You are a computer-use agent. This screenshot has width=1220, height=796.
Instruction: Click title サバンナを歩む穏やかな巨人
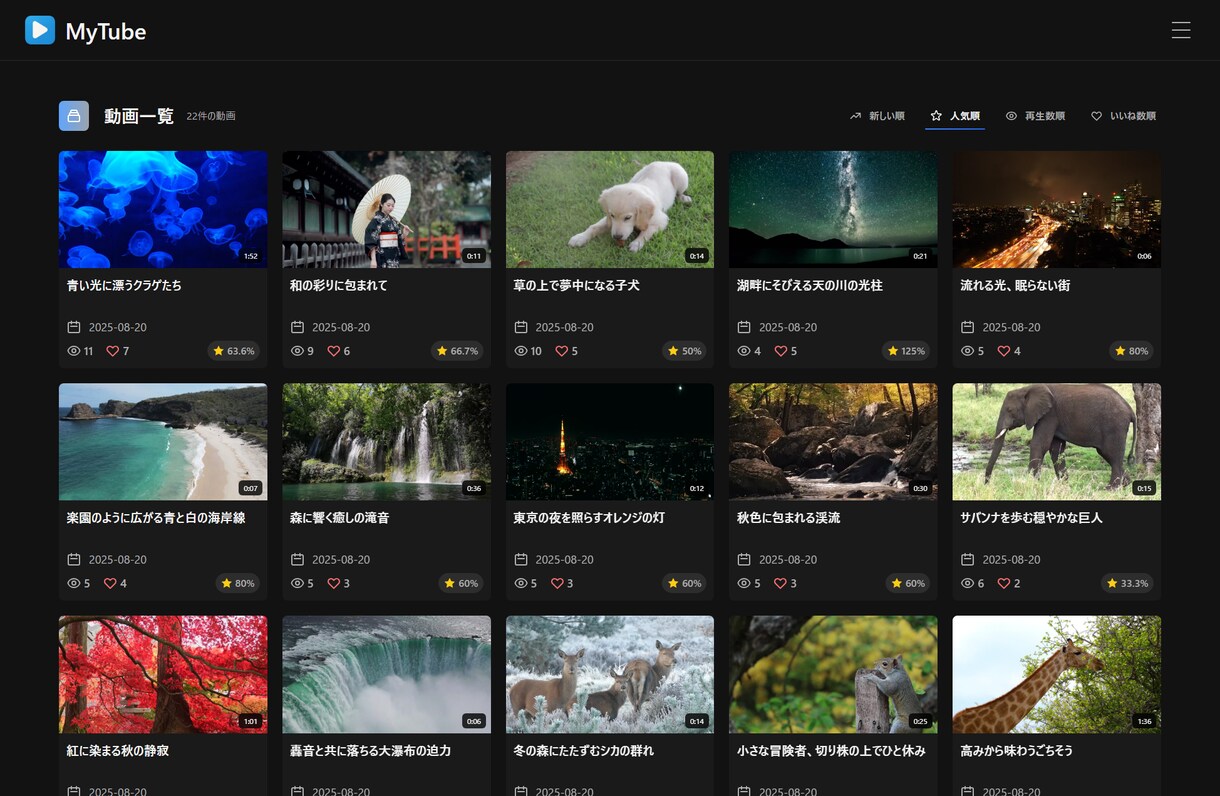1032,518
